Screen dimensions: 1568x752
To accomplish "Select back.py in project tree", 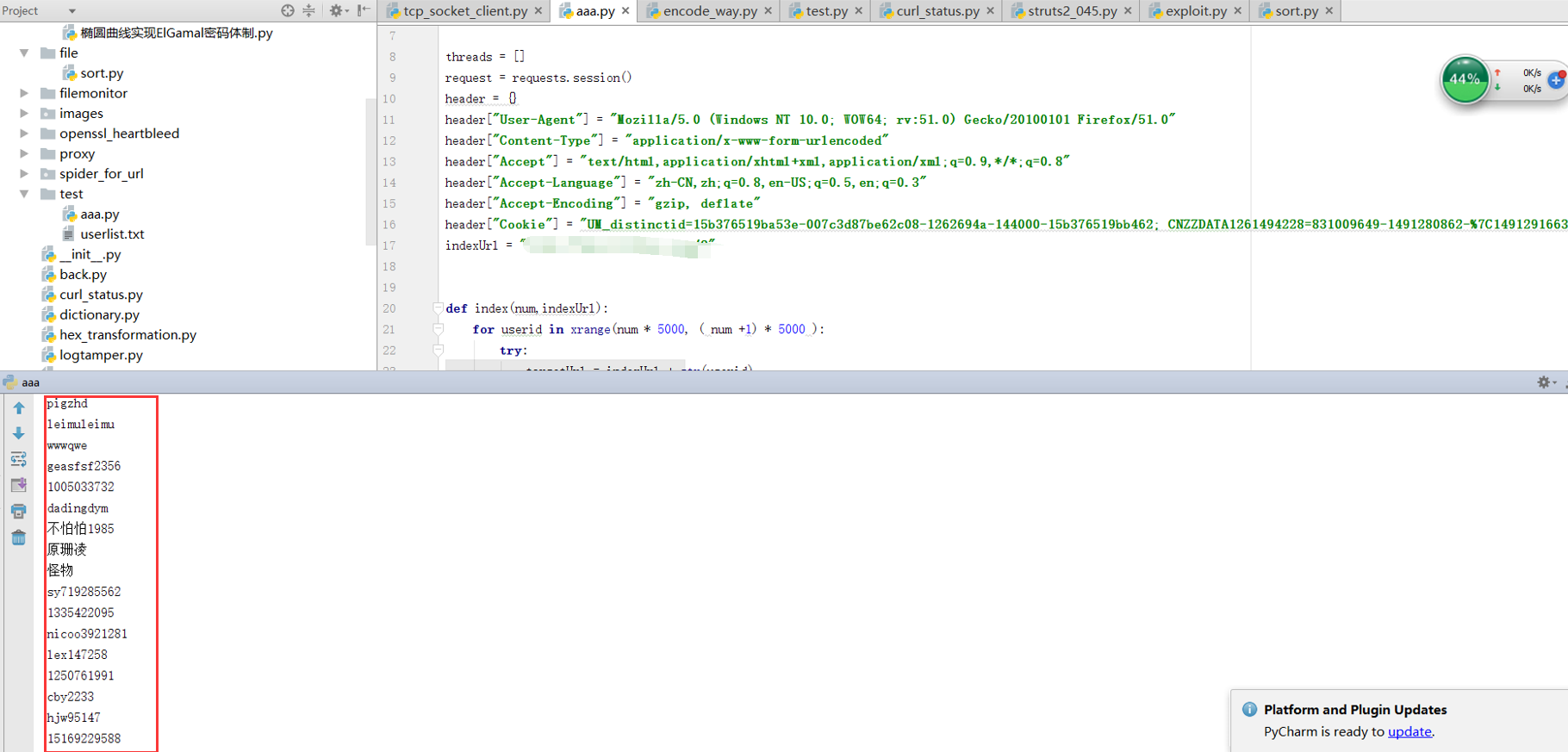I will click(x=83, y=274).
